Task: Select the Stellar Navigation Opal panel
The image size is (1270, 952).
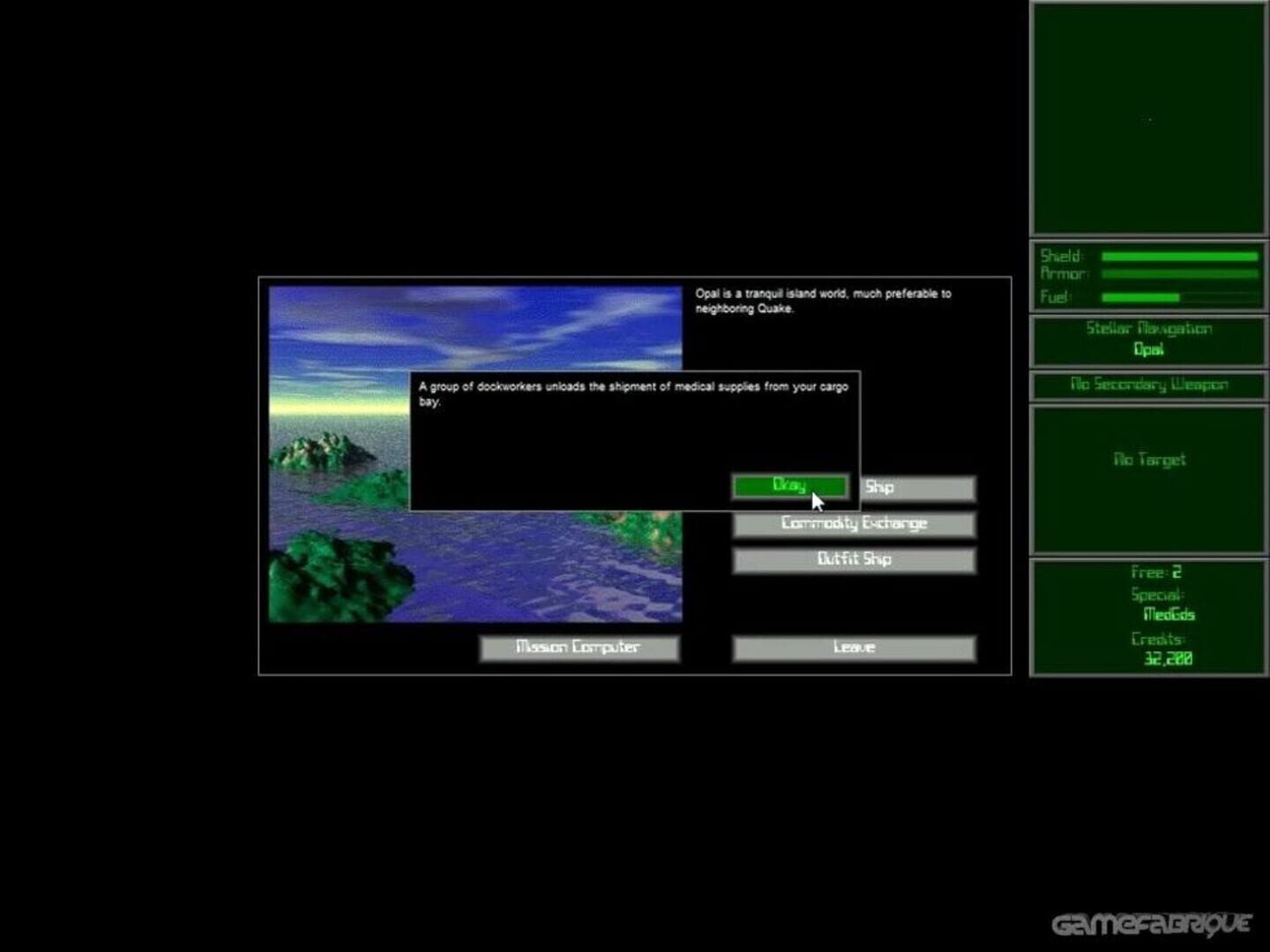Action: click(x=1148, y=339)
